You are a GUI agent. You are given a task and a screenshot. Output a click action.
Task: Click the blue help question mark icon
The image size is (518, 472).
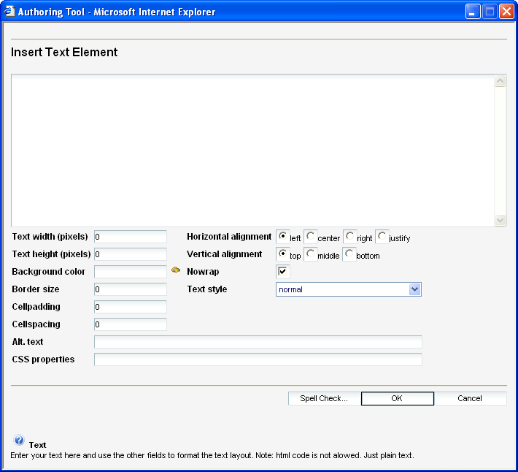[x=19, y=440]
